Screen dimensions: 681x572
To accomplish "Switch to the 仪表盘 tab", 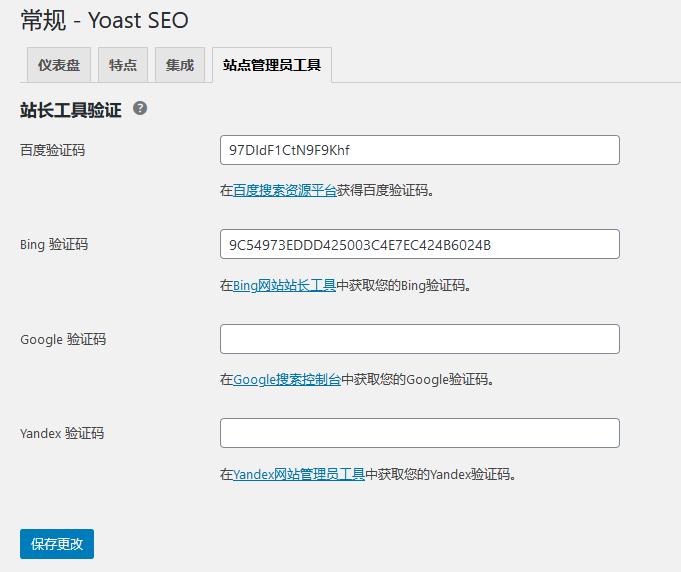I will pyautogui.click(x=59, y=65).
